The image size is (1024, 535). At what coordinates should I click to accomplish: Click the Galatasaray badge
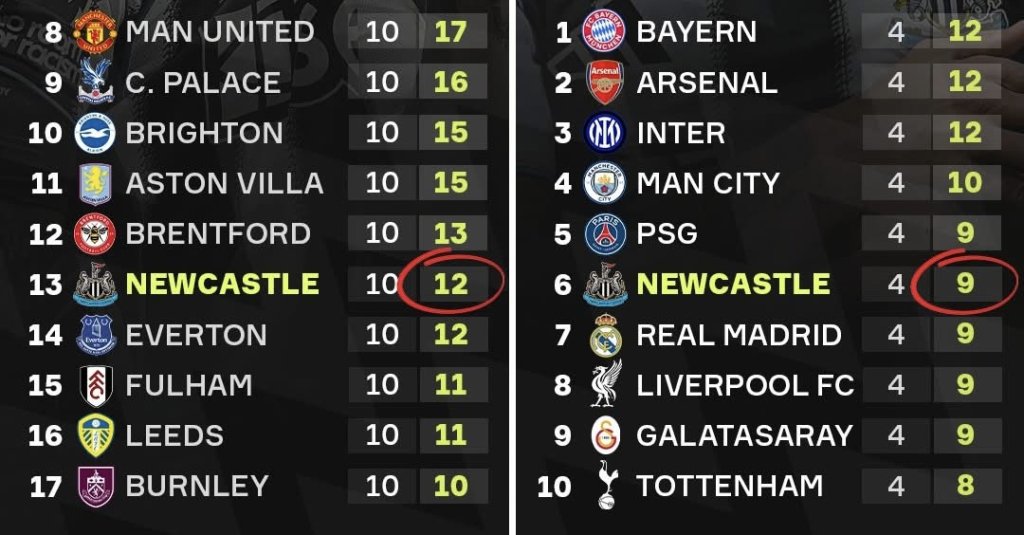[604, 436]
